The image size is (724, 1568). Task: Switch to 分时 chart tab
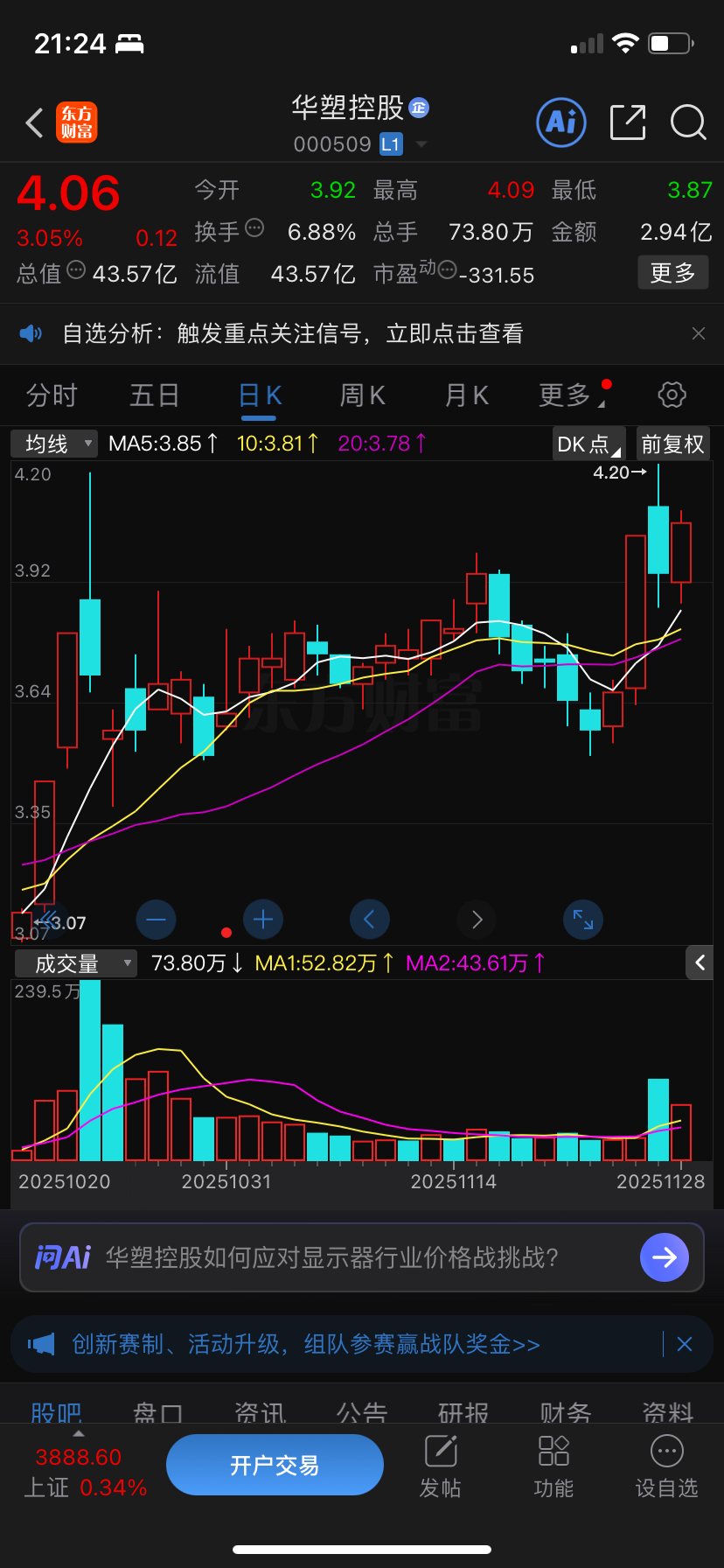[x=52, y=395]
